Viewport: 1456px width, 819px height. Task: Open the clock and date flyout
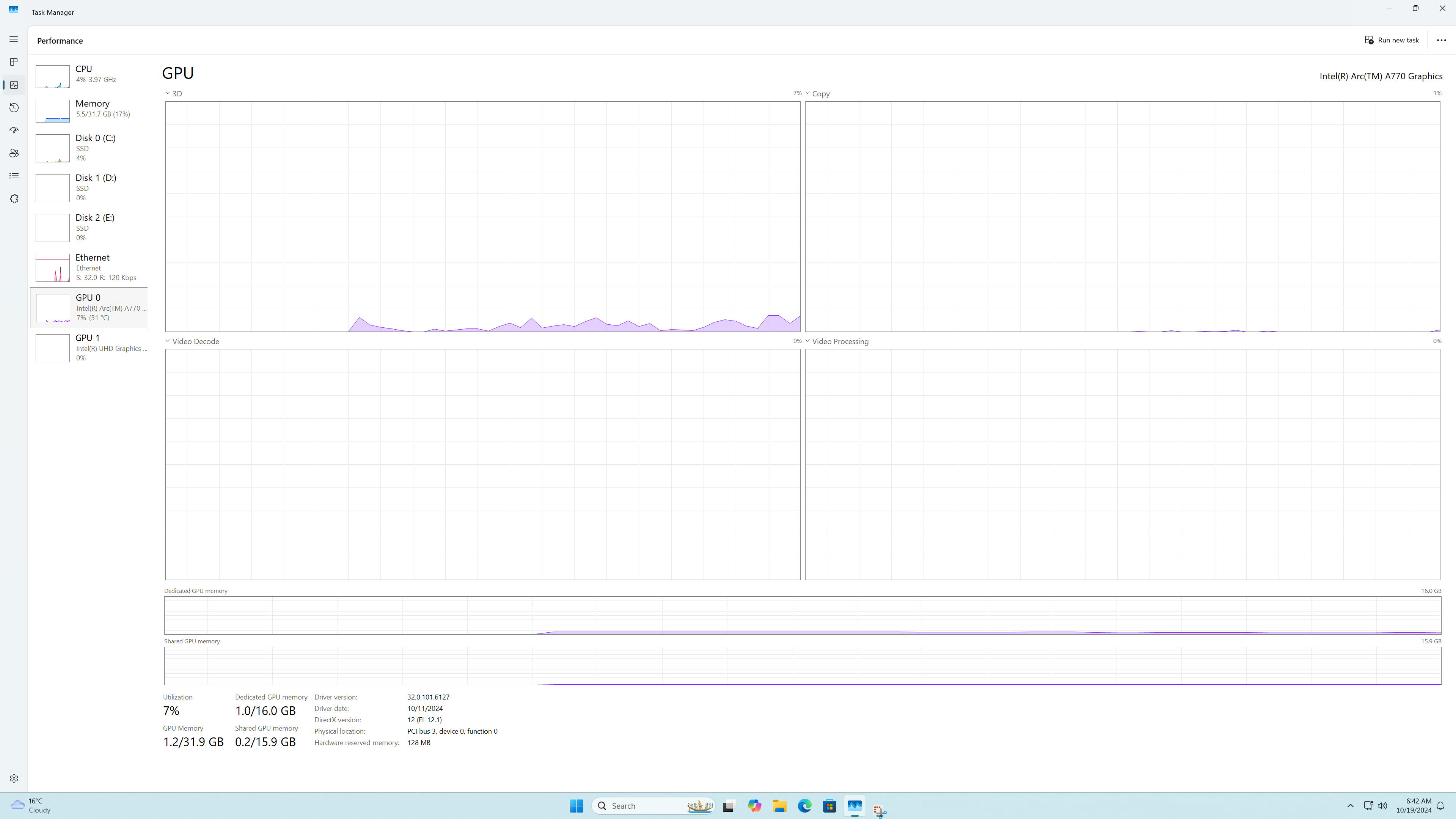1414,805
